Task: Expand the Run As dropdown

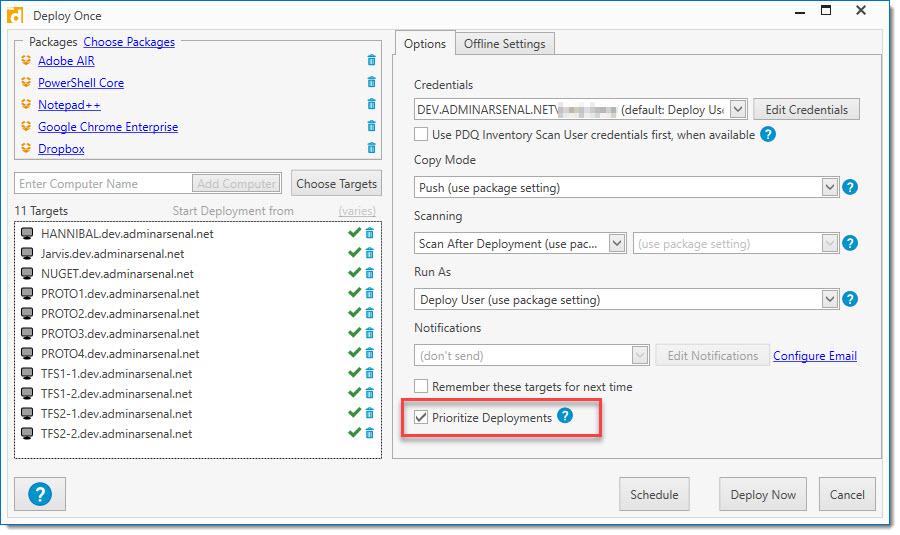Action: tap(829, 299)
